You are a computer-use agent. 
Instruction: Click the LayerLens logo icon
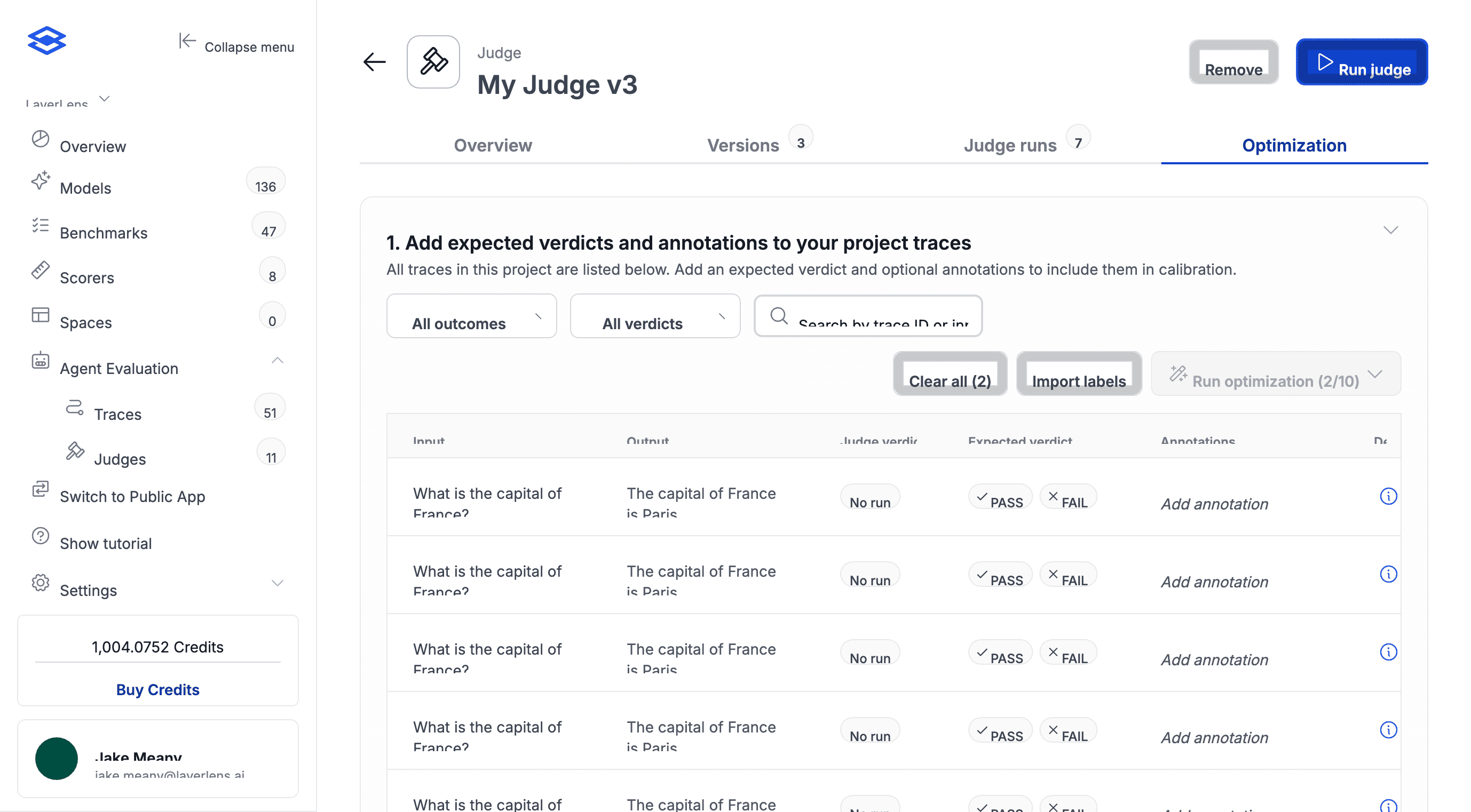[47, 41]
